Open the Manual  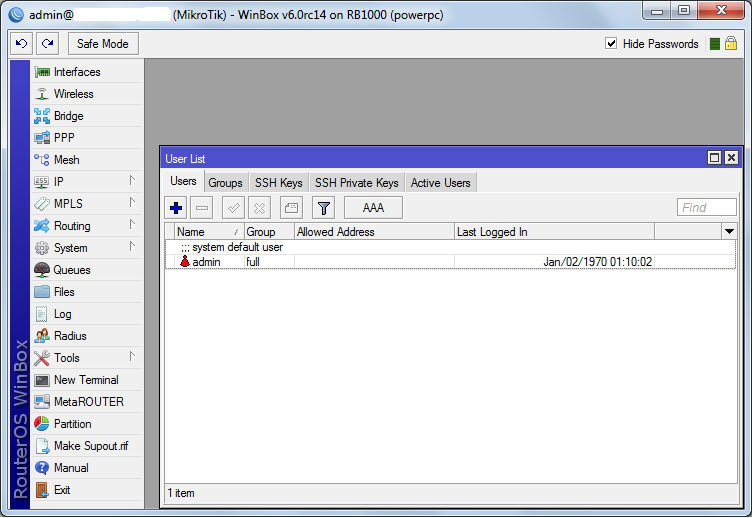87,468
